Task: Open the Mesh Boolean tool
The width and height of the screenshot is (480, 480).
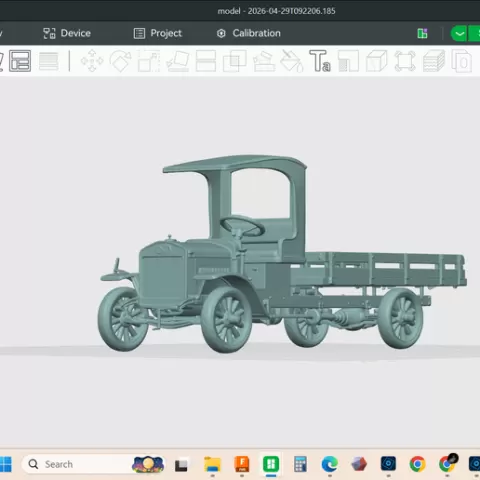Action: click(x=235, y=61)
